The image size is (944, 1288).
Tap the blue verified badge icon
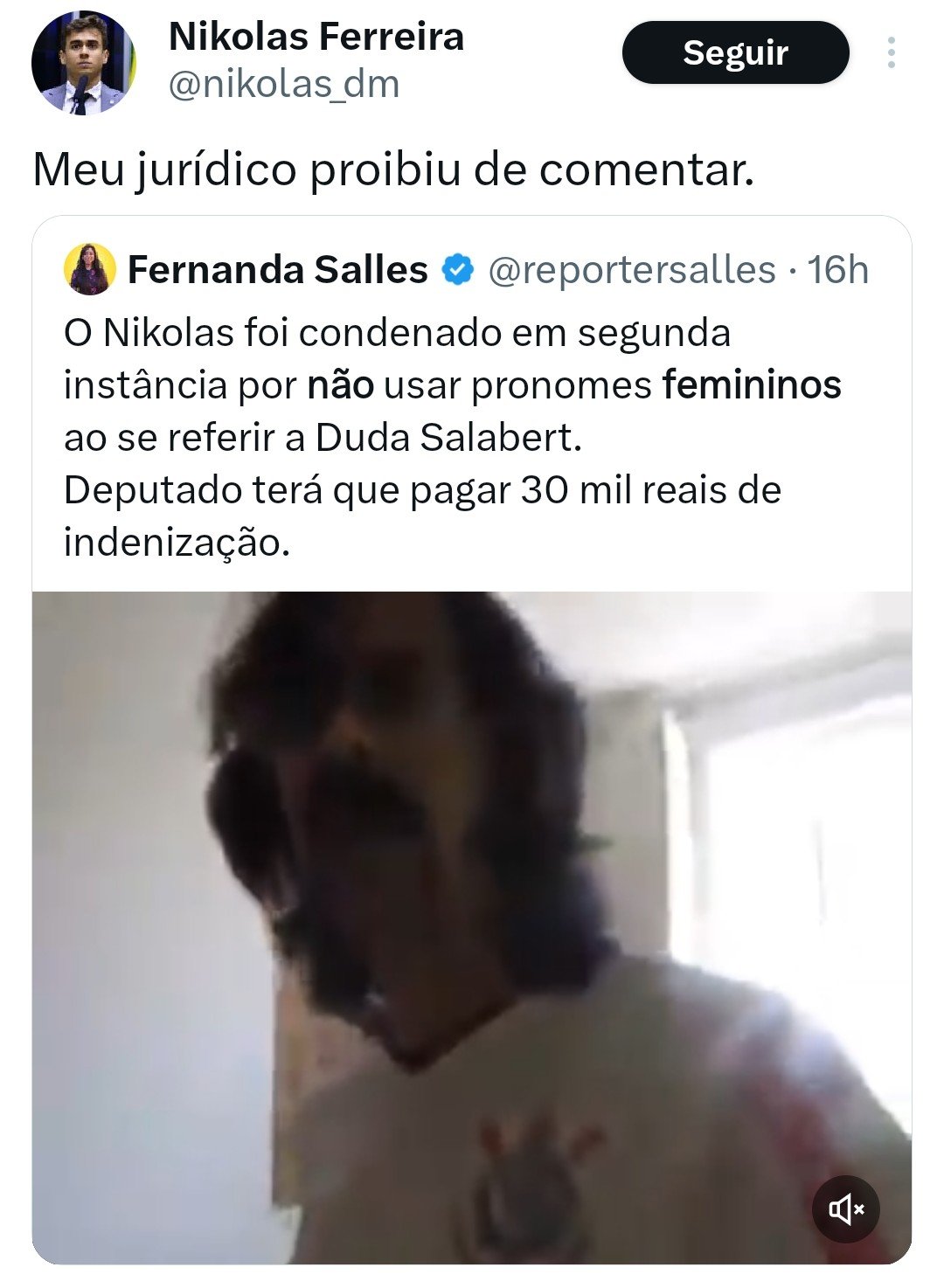(457, 269)
